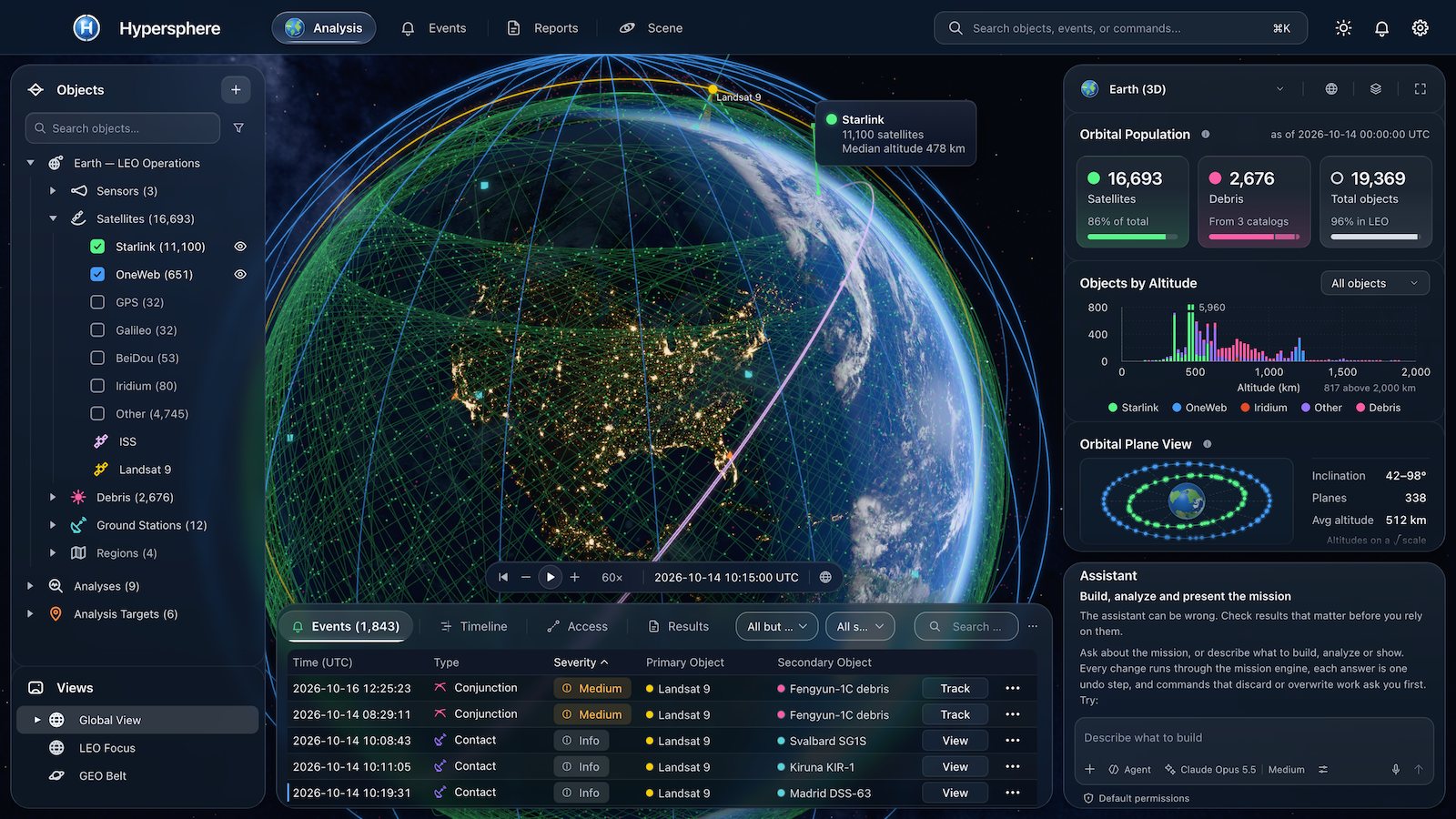The image size is (1456, 819).
Task: Enable the BeiDou checkbox
Action: [x=97, y=358]
